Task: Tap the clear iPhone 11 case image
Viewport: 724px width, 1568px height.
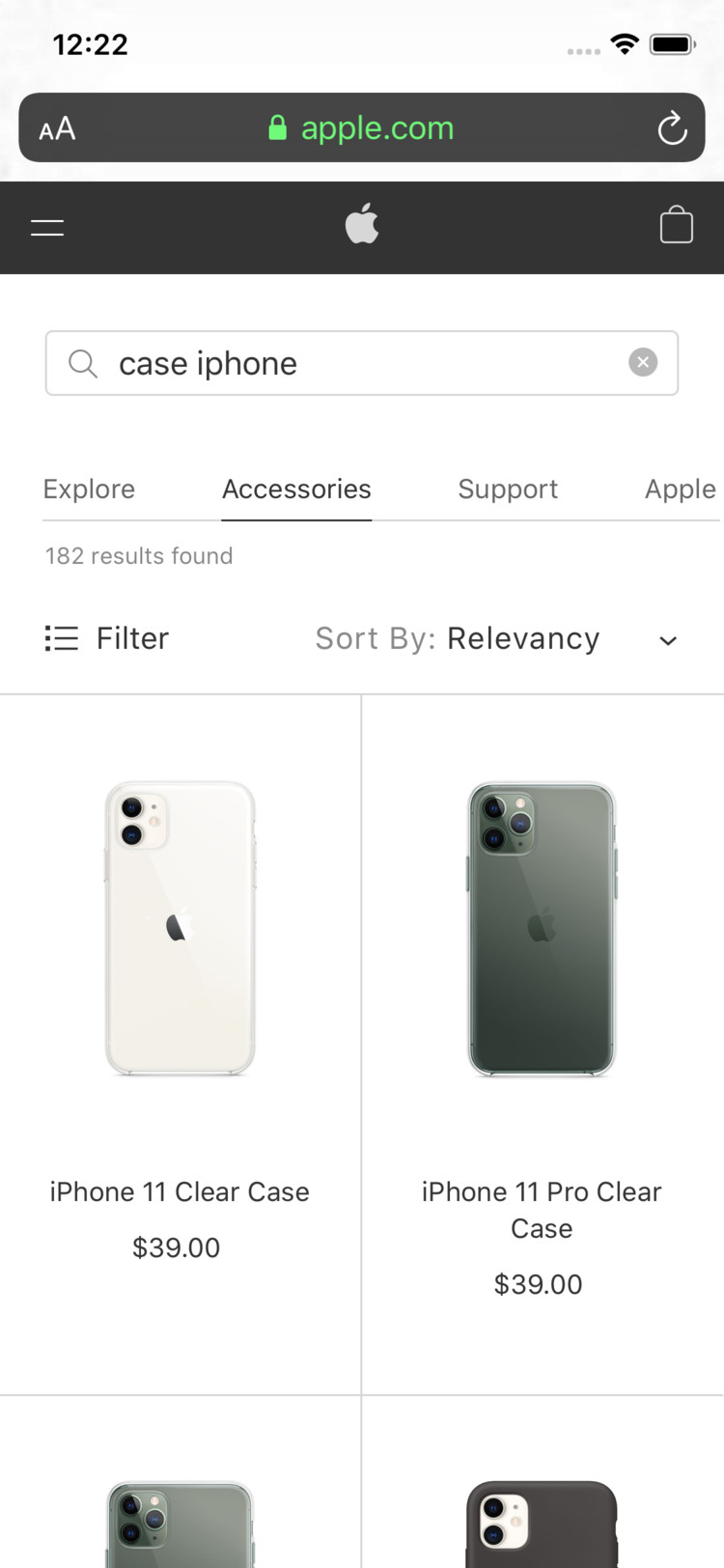Action: [180, 928]
